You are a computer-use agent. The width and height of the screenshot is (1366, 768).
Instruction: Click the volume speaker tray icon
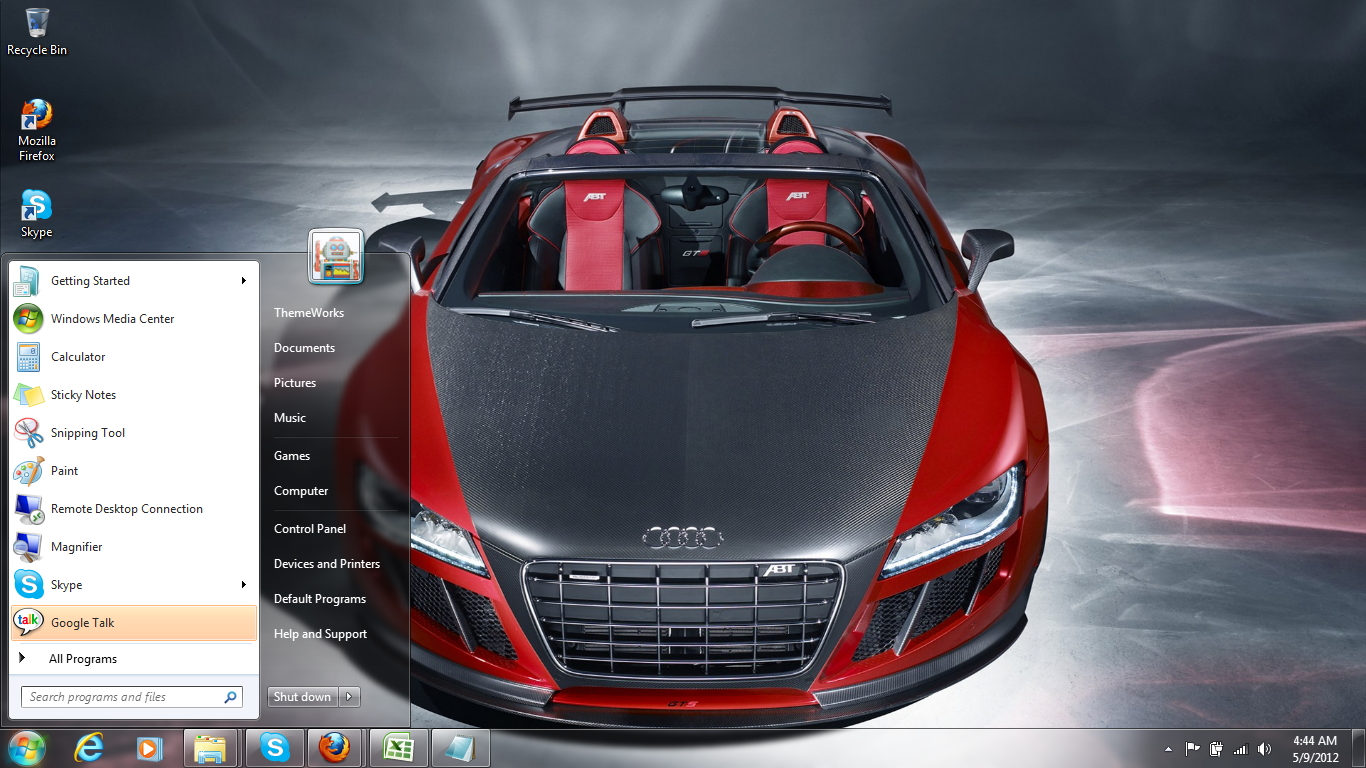[1265, 748]
